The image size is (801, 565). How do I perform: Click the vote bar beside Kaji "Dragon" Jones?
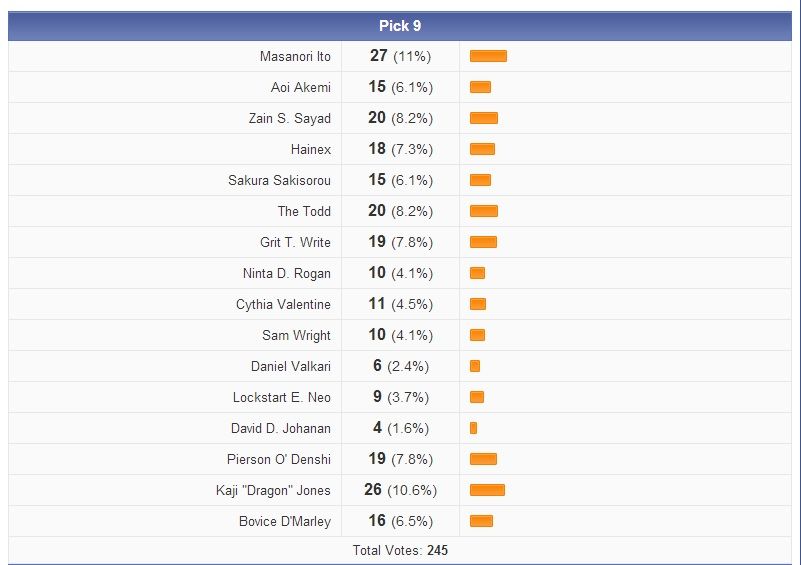click(487, 490)
